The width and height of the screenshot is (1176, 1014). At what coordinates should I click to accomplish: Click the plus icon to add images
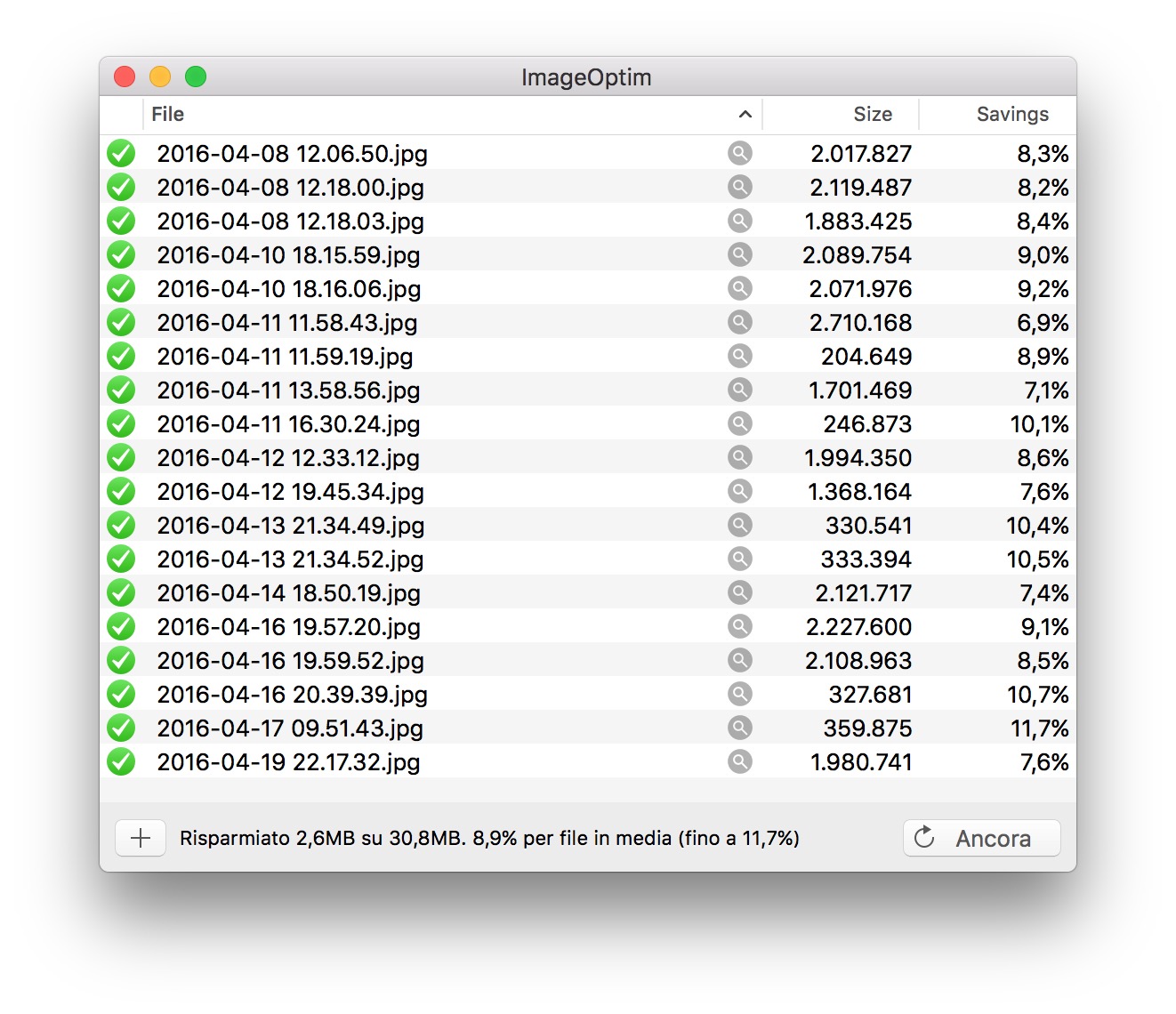click(x=140, y=837)
